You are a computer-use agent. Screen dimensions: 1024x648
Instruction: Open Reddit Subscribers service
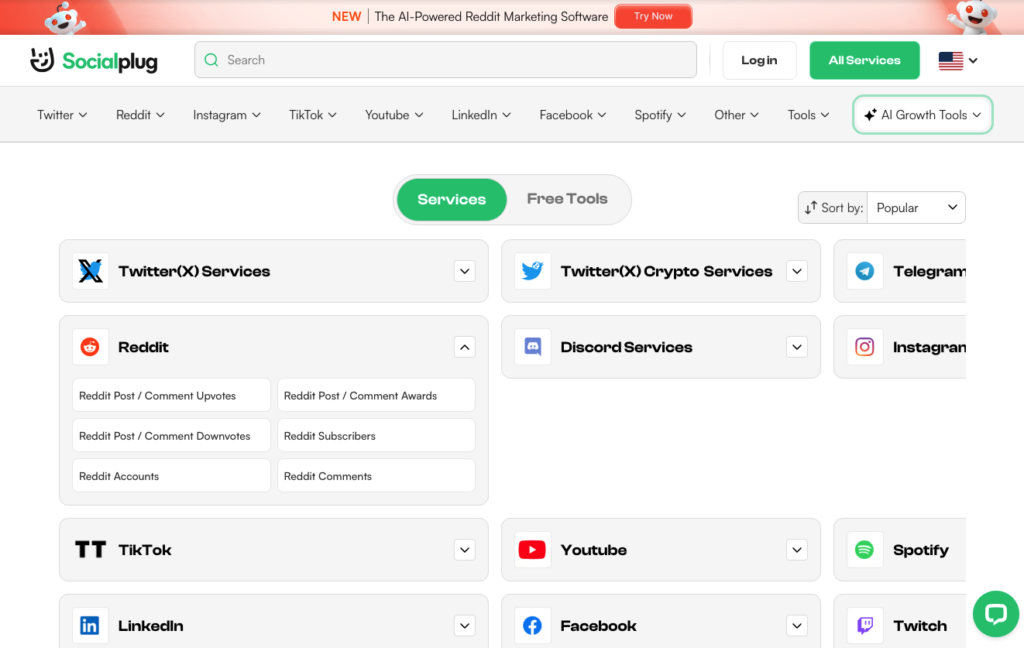pyautogui.click(x=376, y=436)
